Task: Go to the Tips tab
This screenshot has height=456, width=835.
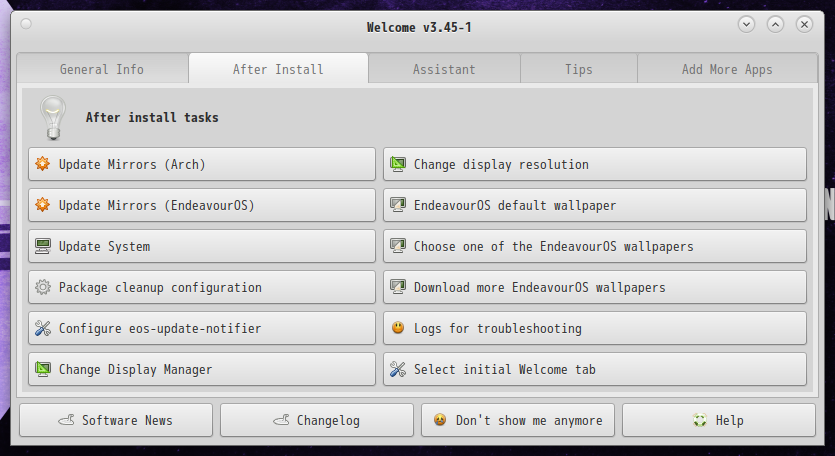Action: (x=579, y=69)
